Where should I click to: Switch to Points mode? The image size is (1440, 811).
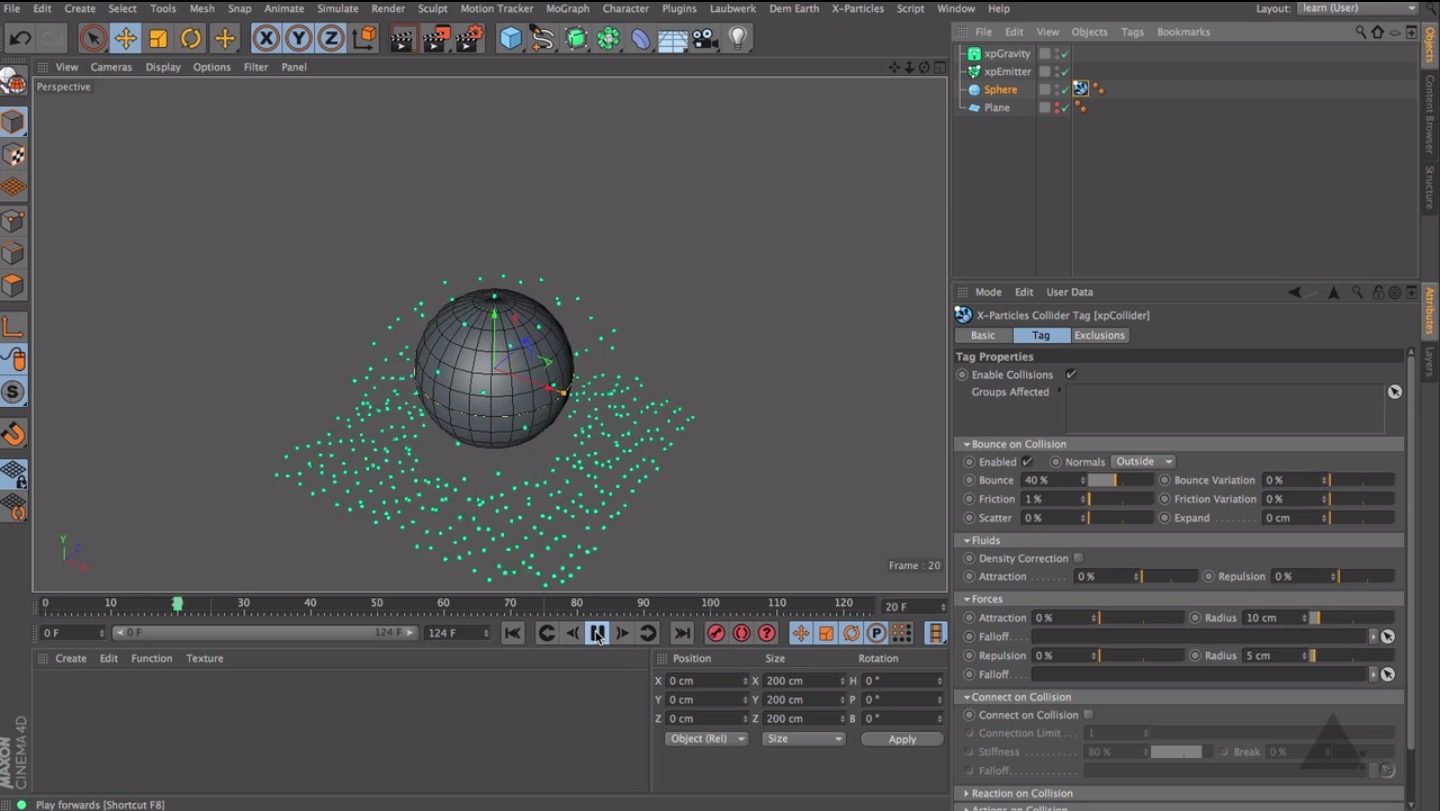13,221
